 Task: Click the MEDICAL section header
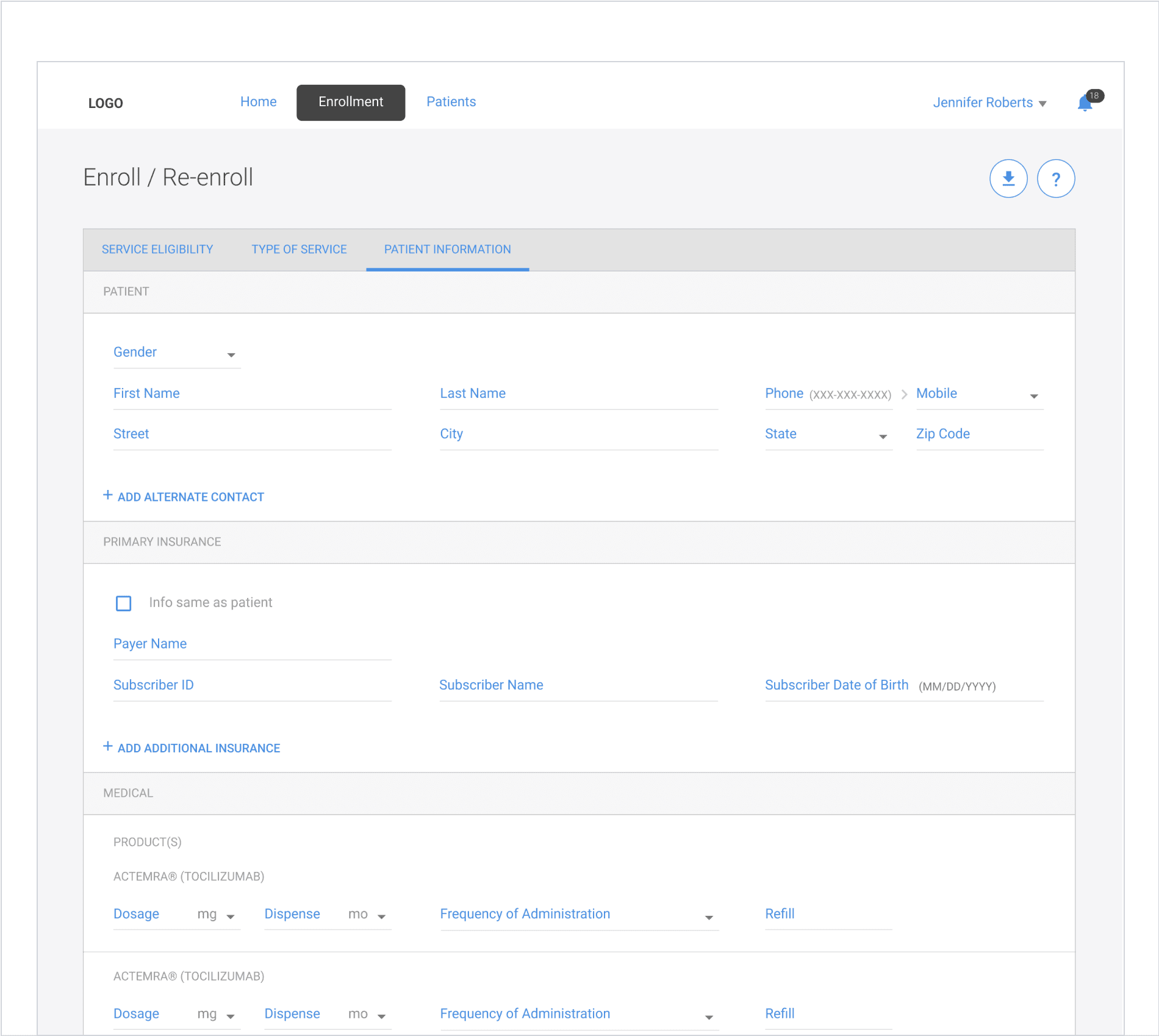pos(579,794)
